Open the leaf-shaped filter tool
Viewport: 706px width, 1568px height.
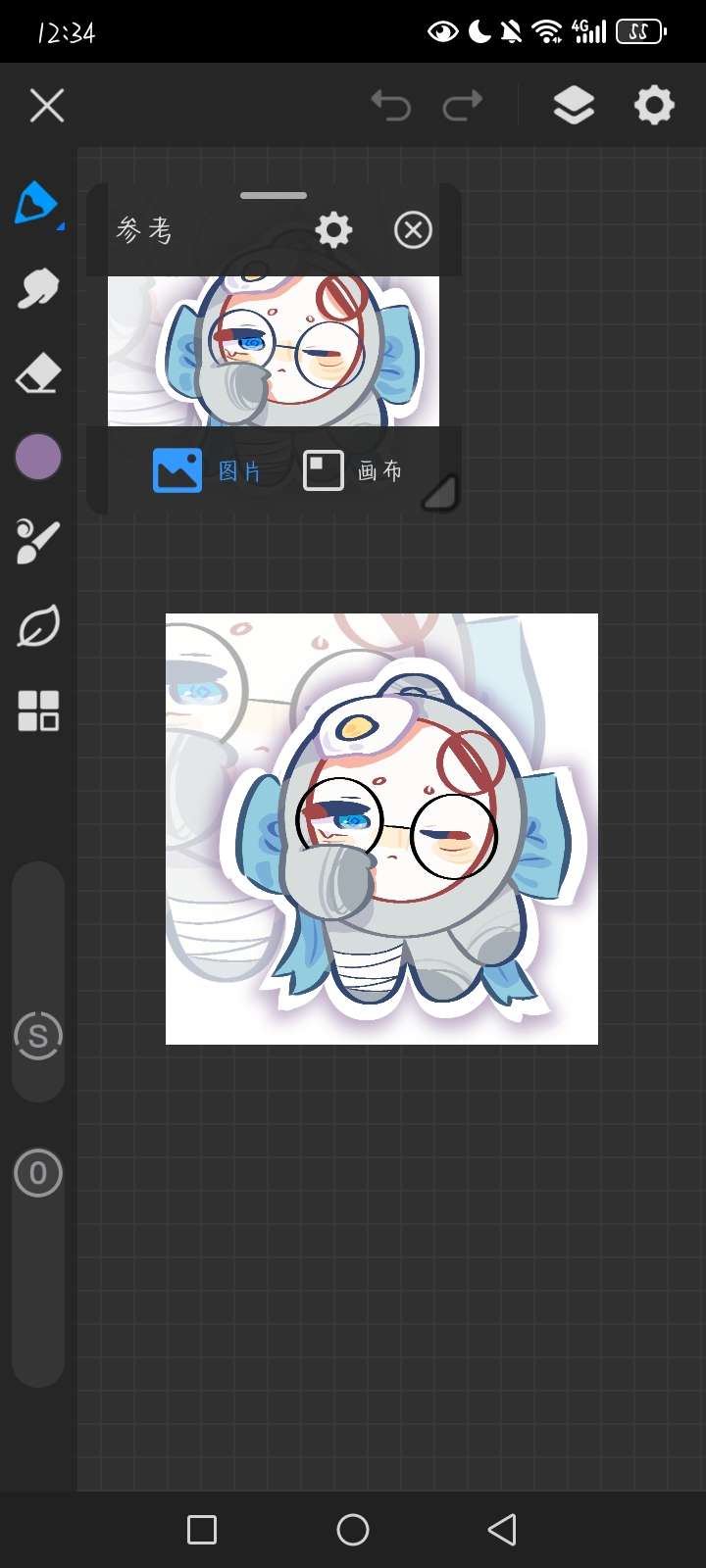[x=37, y=627]
